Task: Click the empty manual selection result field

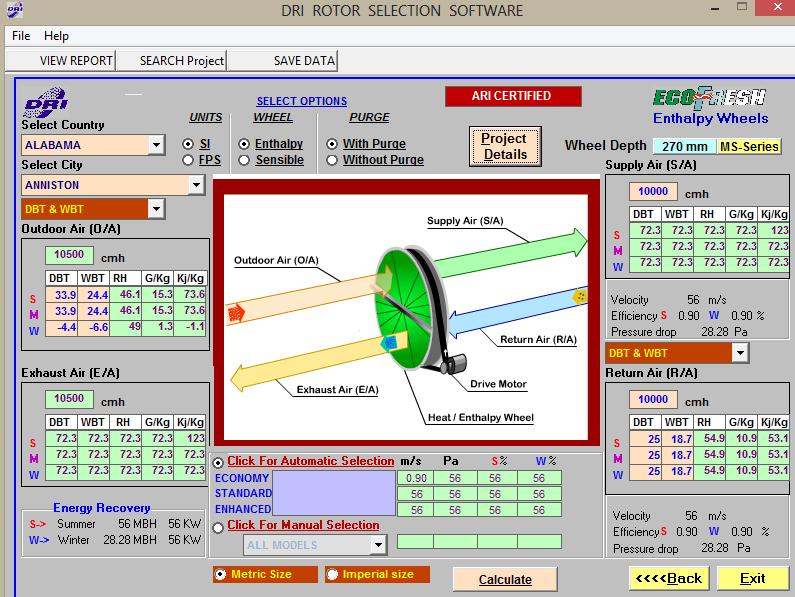Action: point(479,542)
